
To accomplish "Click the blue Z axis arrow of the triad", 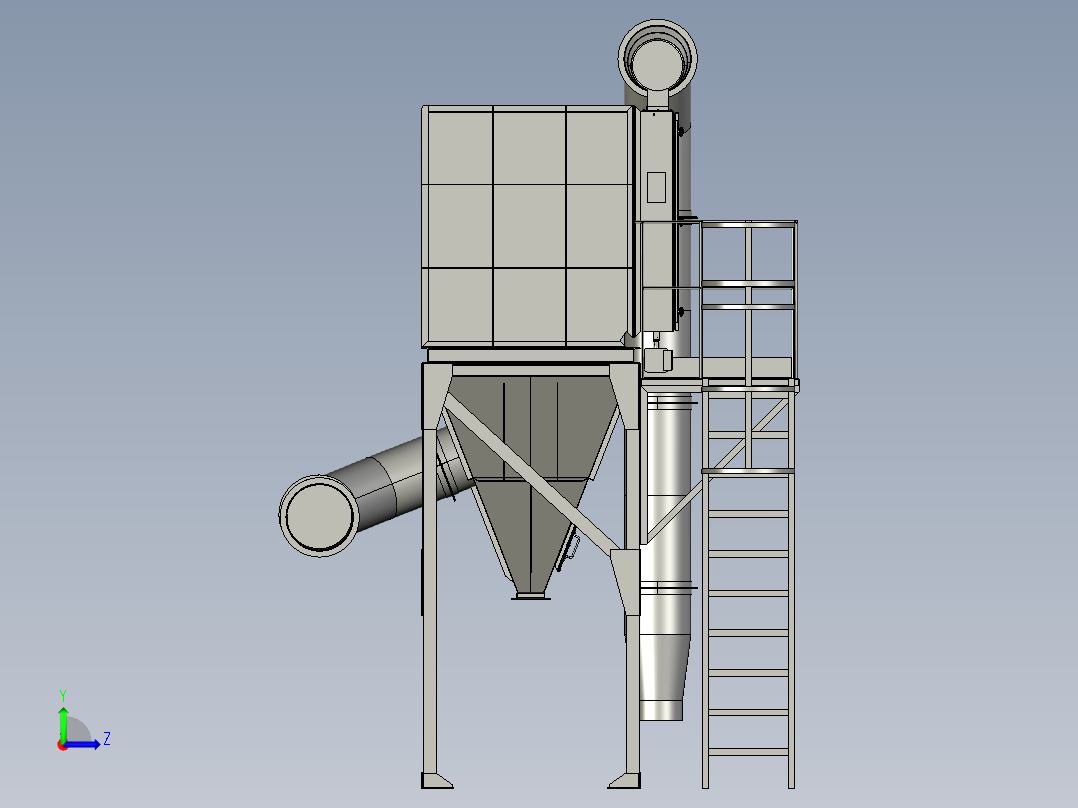I will [x=82, y=744].
